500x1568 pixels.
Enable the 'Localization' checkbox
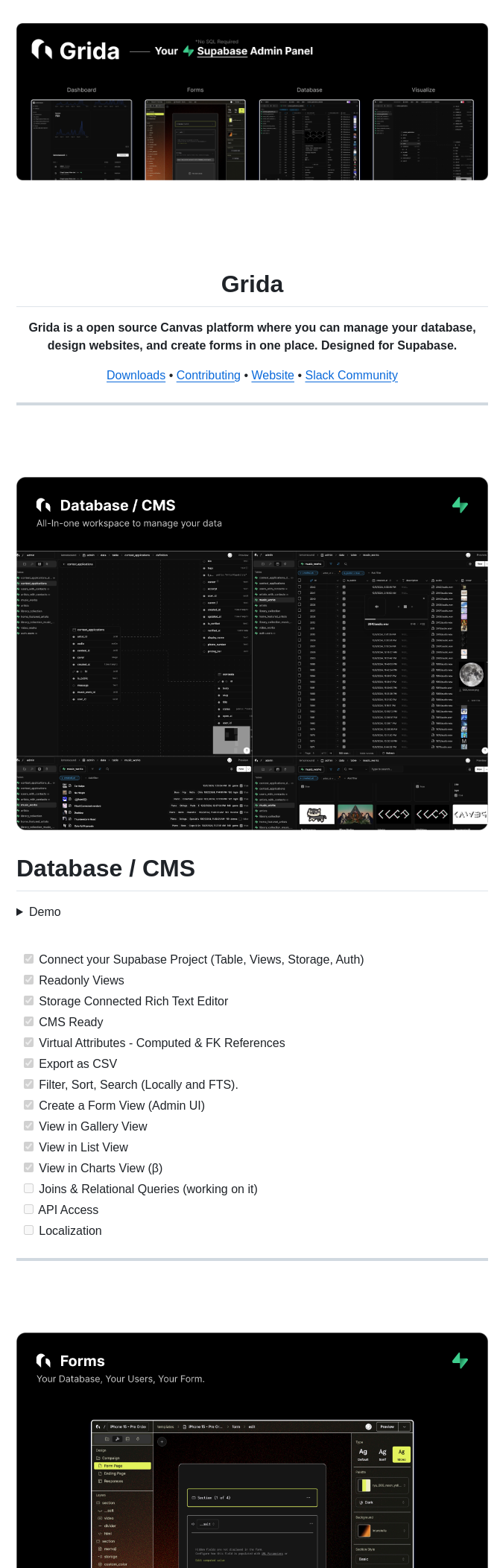pos(28,1230)
